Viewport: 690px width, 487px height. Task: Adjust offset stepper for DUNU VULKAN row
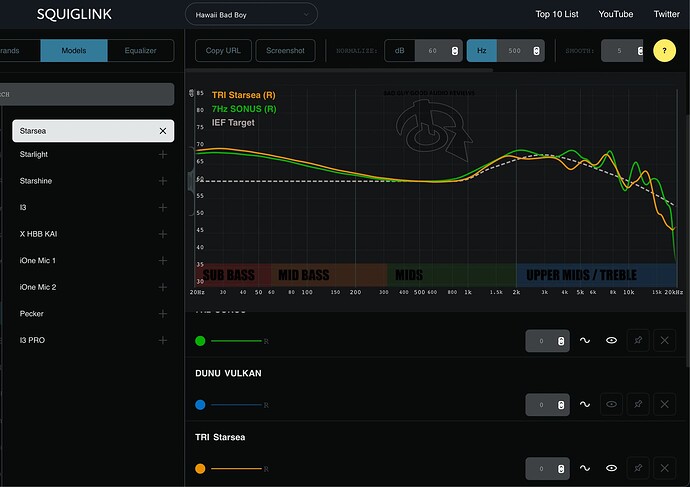tap(561, 405)
